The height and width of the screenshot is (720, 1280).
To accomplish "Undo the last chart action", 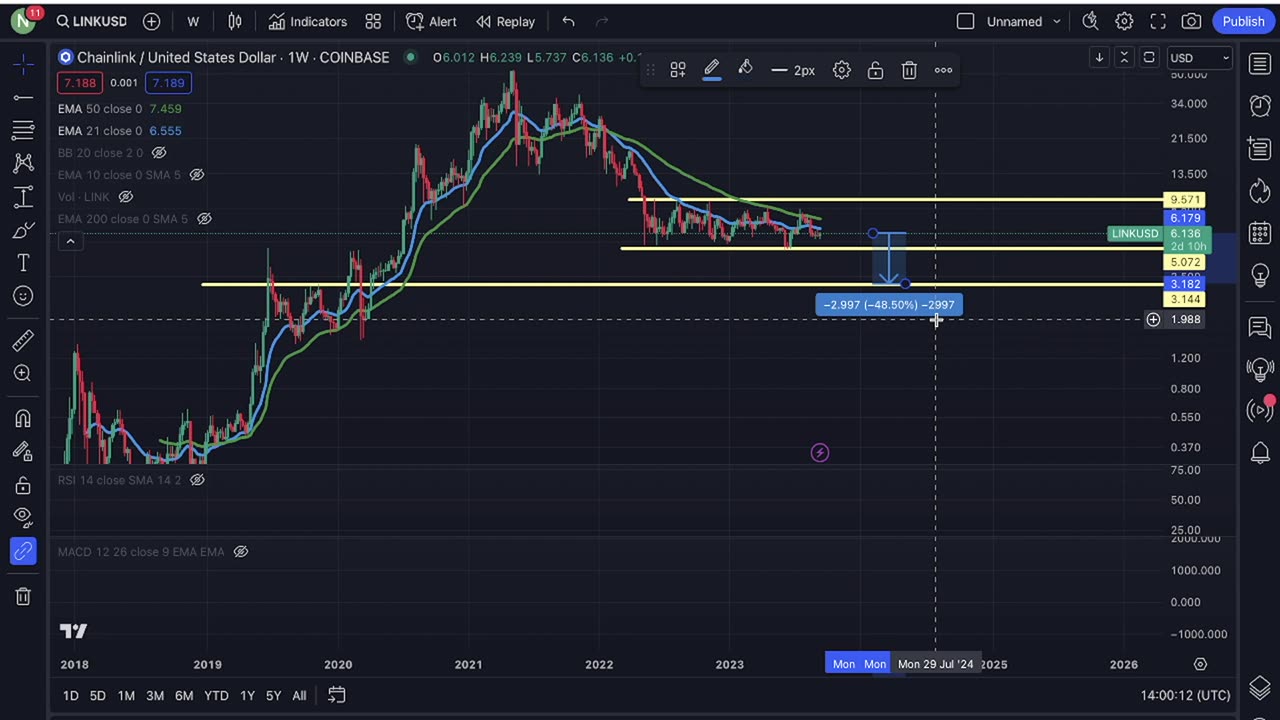I will 568,21.
